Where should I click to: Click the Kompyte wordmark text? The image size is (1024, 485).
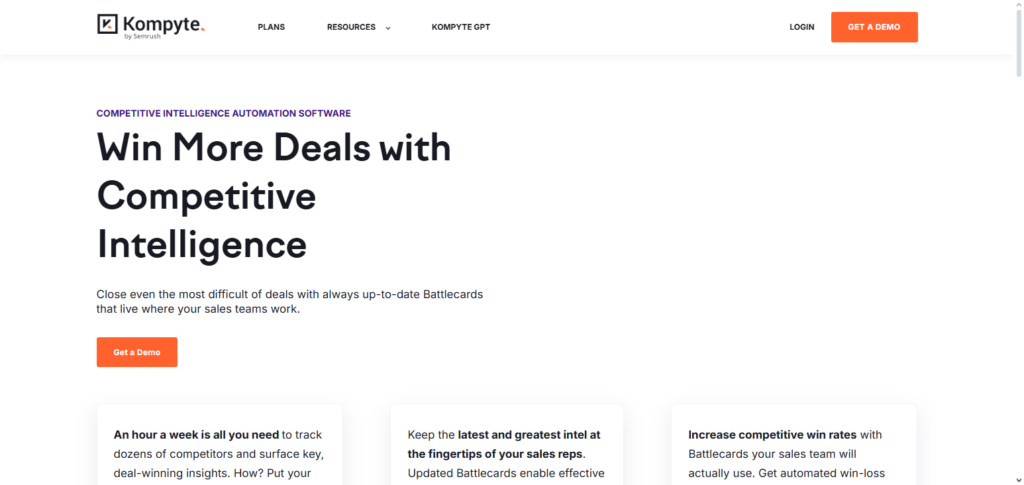point(162,22)
